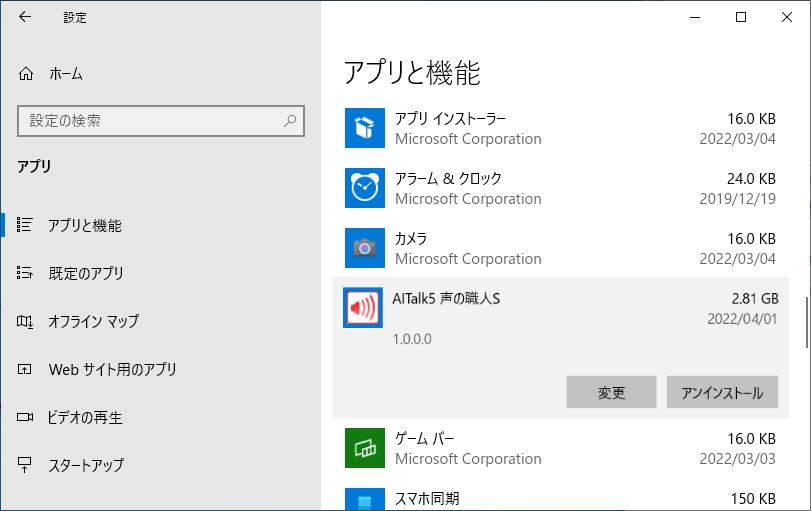The width and height of the screenshot is (811, 511).
Task: Click アンインストール to uninstall AITalk5
Action: click(722, 392)
